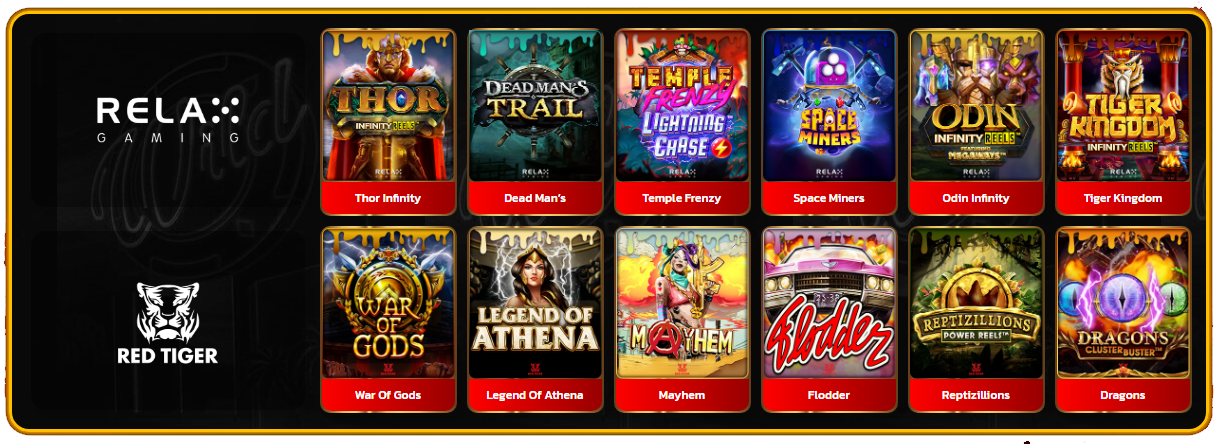
Task: Select the Dead Man's Trail game artwork
Action: (x=535, y=106)
